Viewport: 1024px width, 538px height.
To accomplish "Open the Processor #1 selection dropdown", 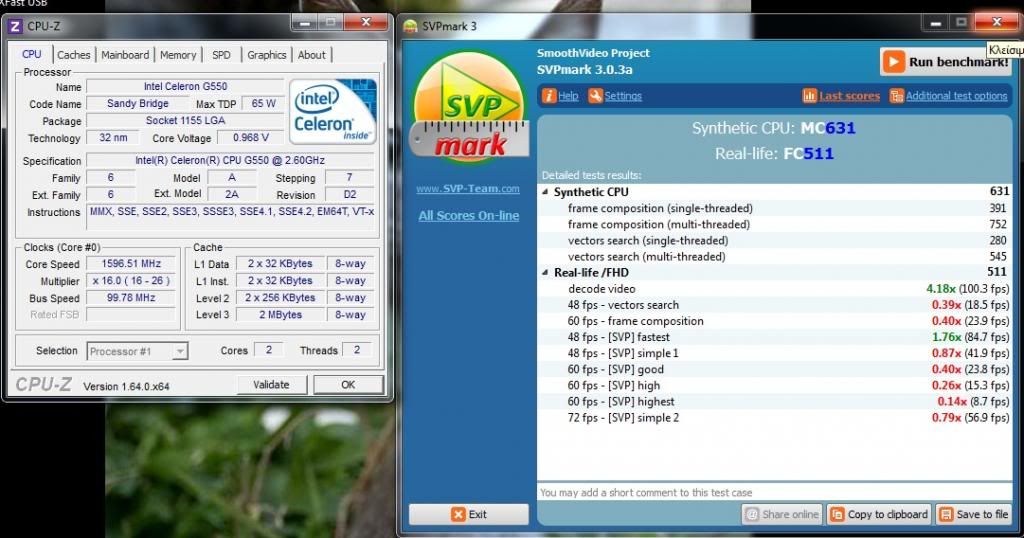I will tap(137, 351).
